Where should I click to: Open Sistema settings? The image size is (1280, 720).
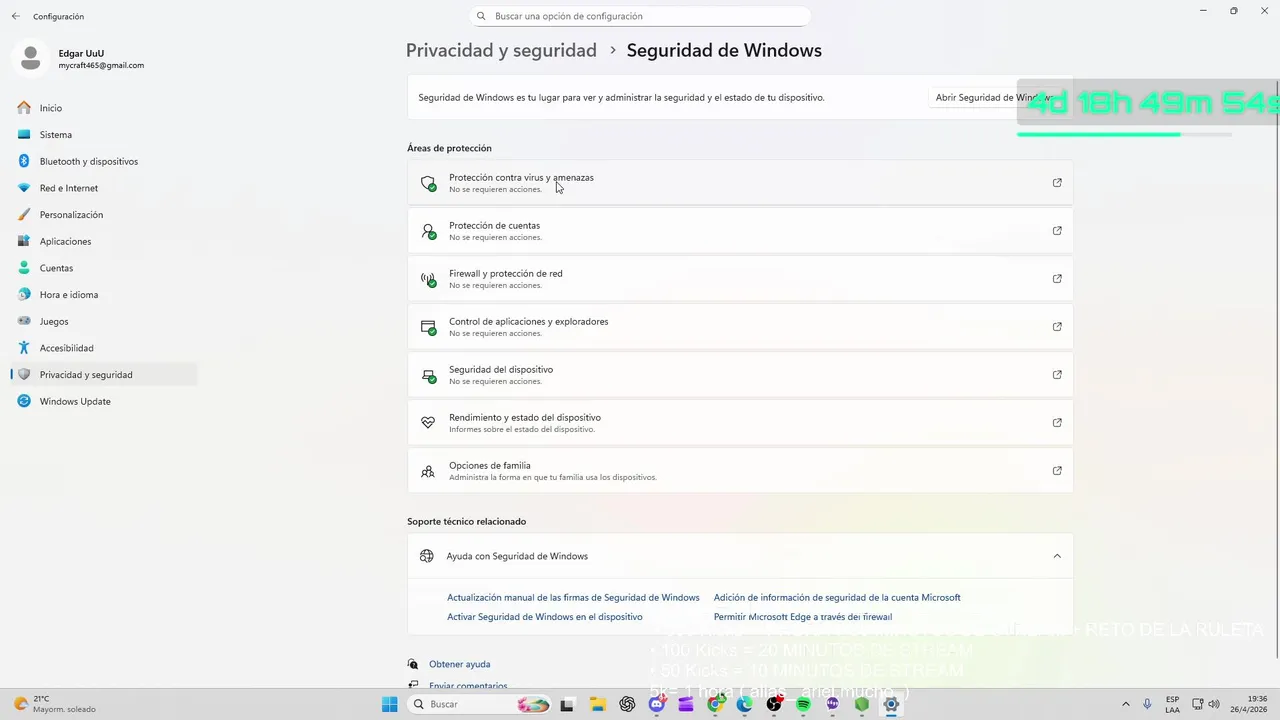[104, 134]
